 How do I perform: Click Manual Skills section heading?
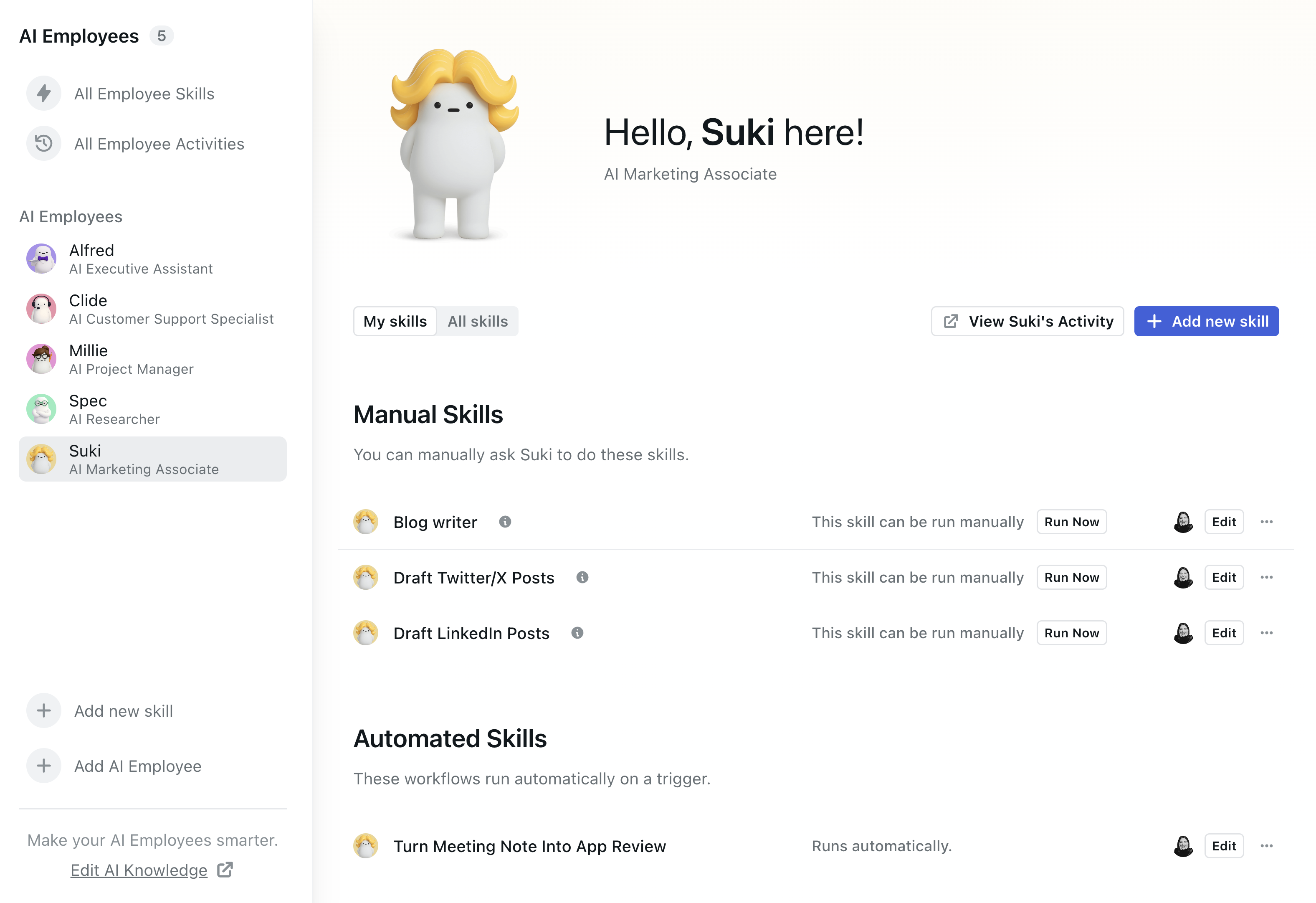click(428, 414)
